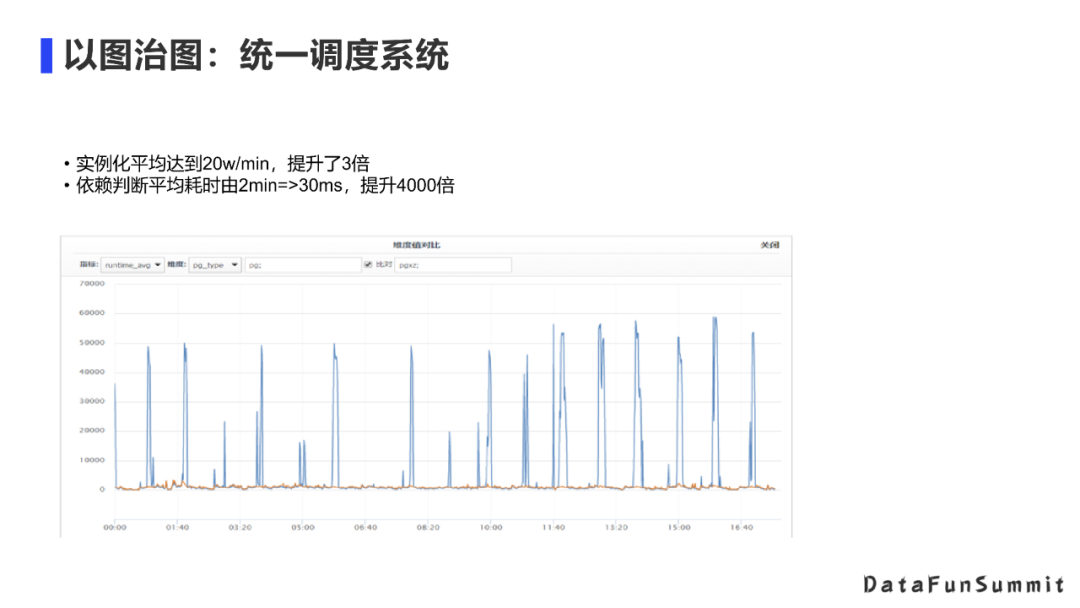Image resolution: width=1080 pixels, height=608 pixels.
Task: Click the 20000 y-axis label
Action: 92,430
